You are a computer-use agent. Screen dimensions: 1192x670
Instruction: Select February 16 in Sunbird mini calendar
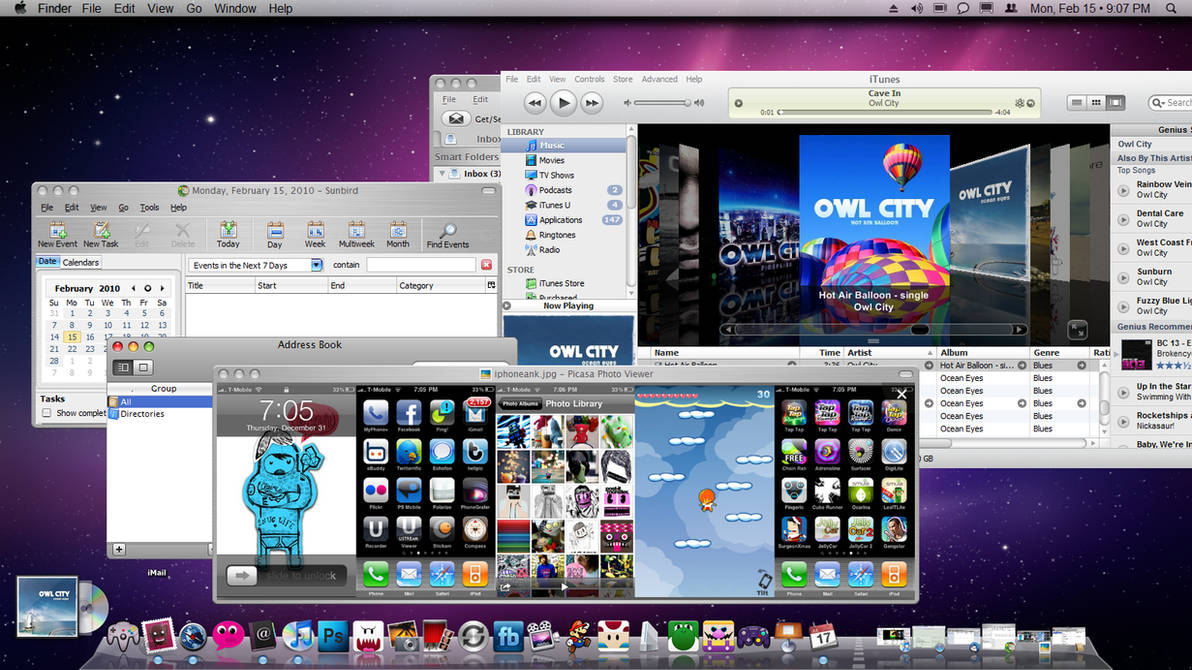[90, 337]
